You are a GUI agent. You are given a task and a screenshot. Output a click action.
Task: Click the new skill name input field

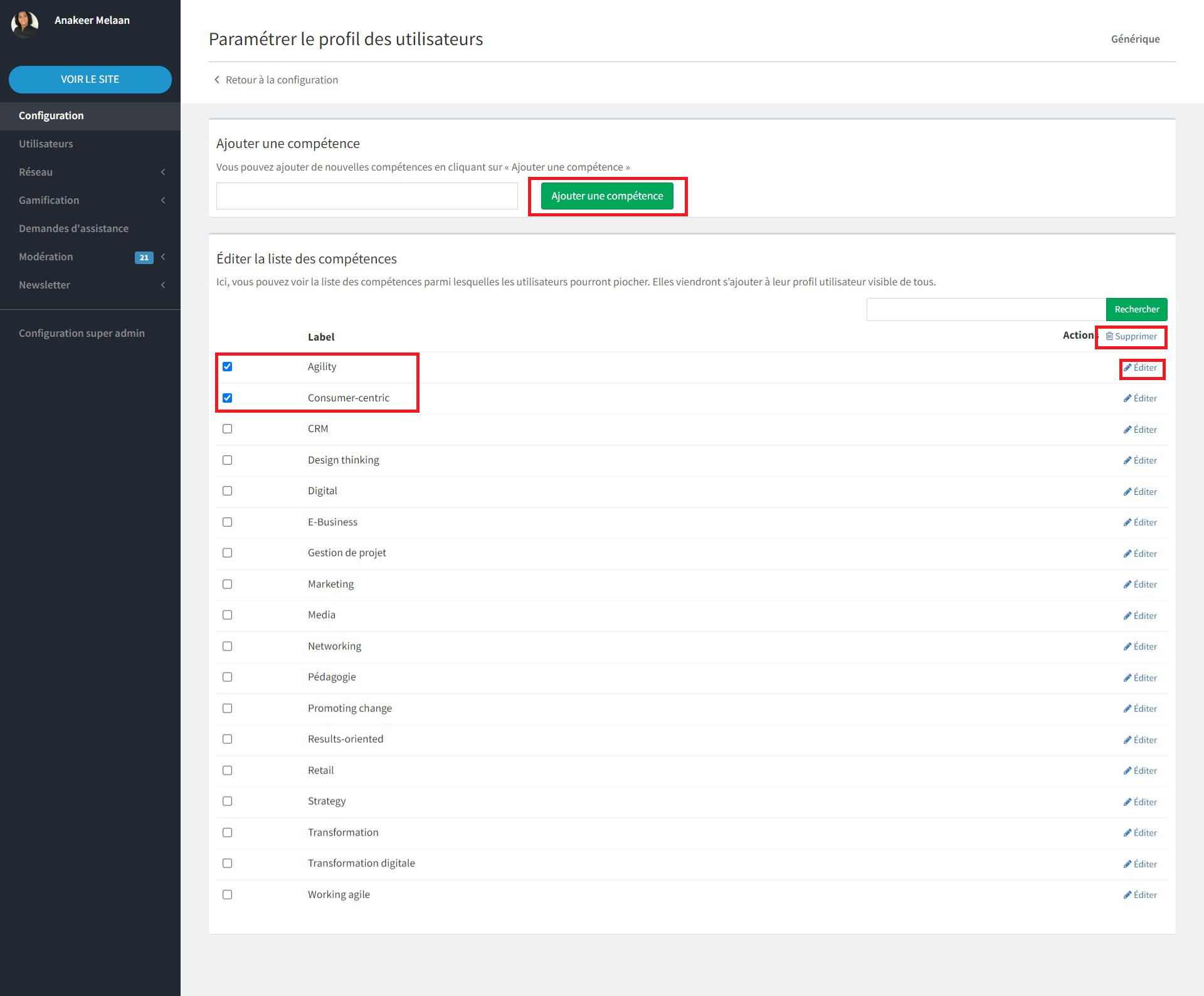tap(367, 196)
